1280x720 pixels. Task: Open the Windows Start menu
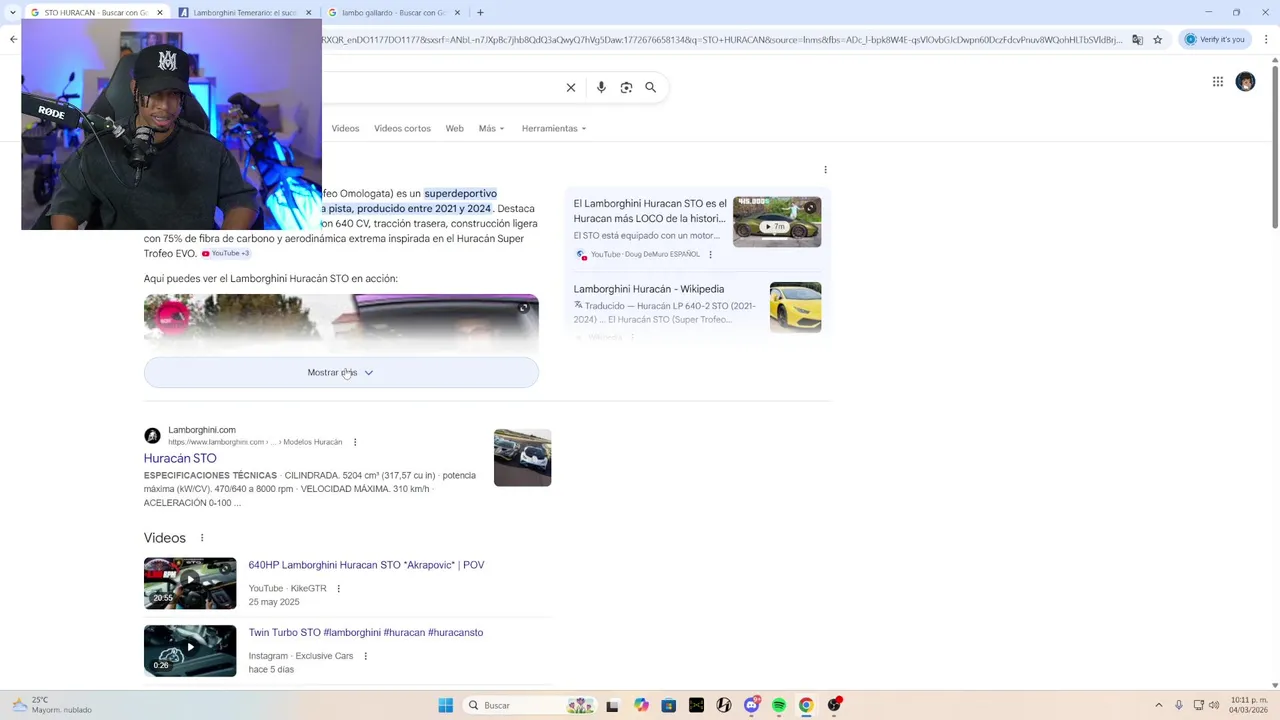point(446,705)
